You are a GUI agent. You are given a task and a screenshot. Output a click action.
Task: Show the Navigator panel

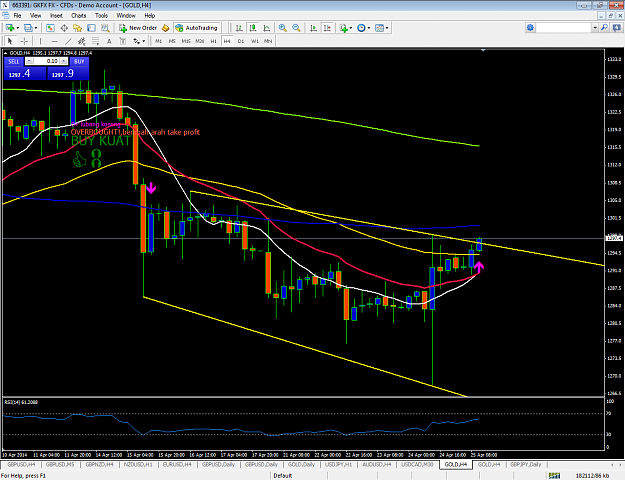pyautogui.click(x=77, y=28)
